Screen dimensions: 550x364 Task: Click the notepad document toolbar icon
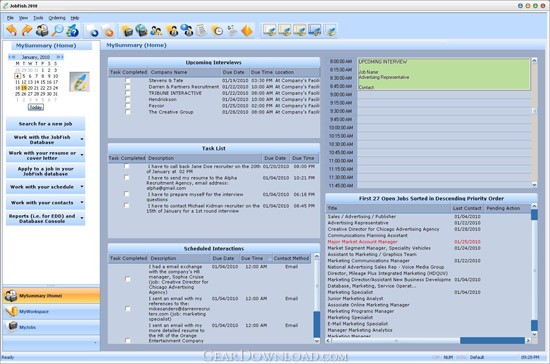[x=202, y=31]
